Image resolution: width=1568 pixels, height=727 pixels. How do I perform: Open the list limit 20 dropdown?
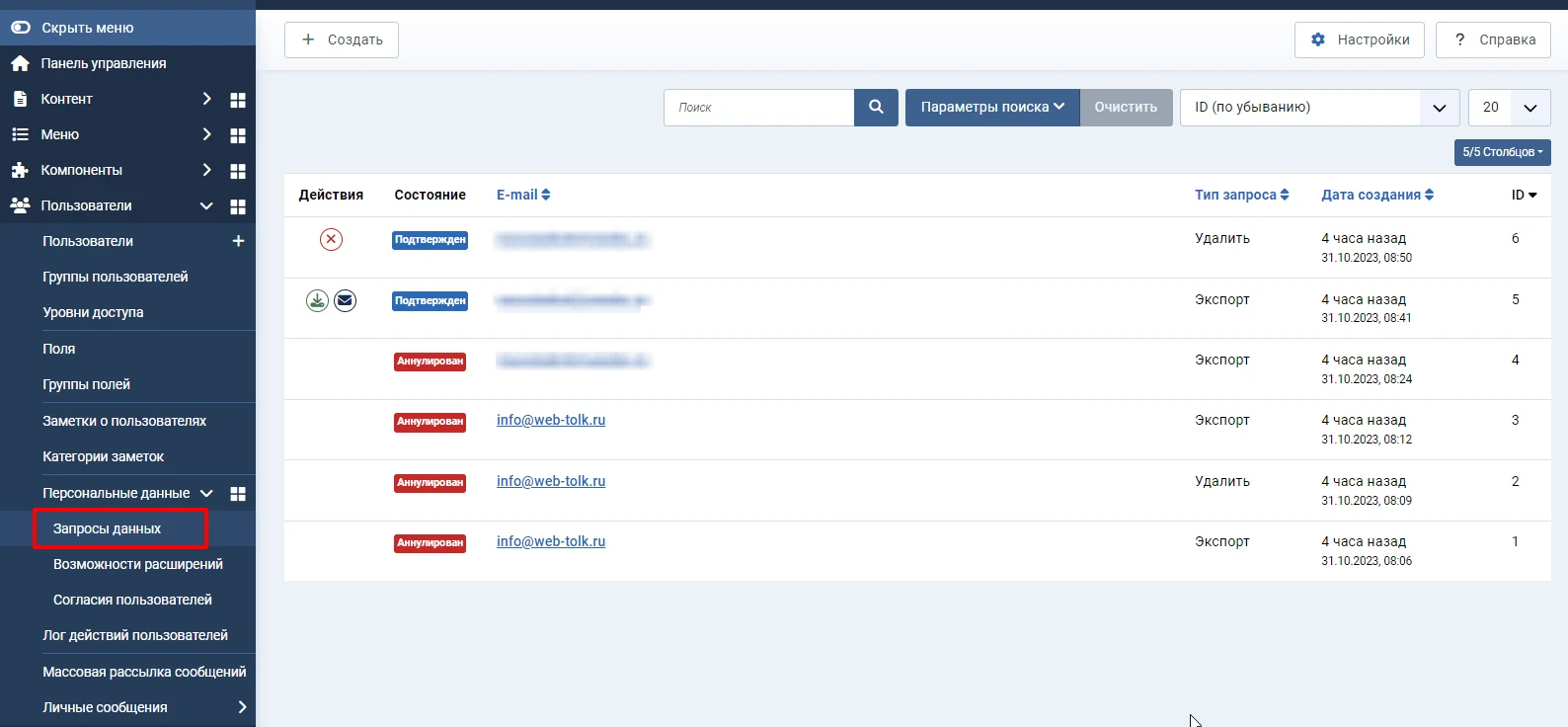pyautogui.click(x=1510, y=108)
